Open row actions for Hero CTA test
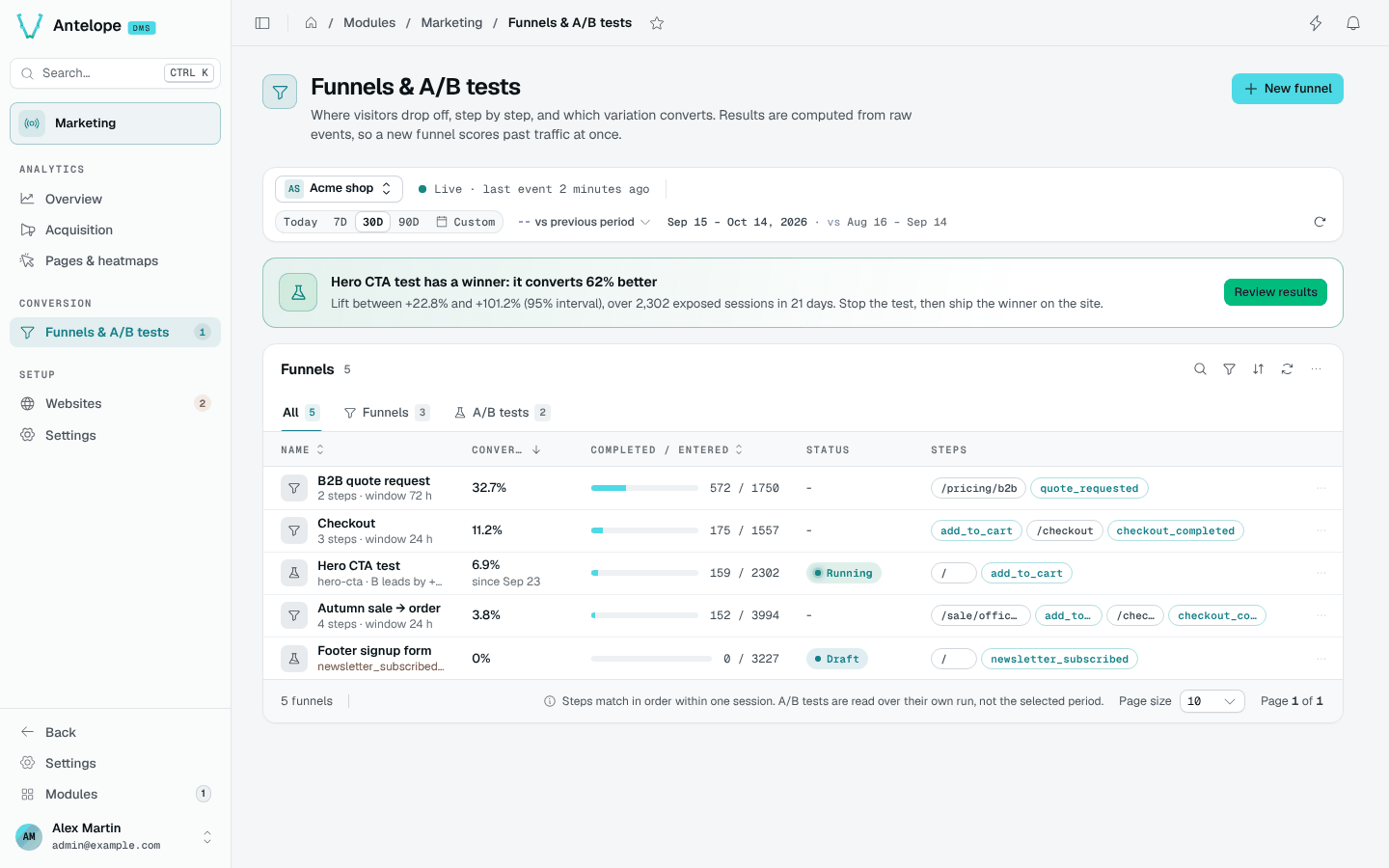The width and height of the screenshot is (1389, 868). tap(1321, 573)
